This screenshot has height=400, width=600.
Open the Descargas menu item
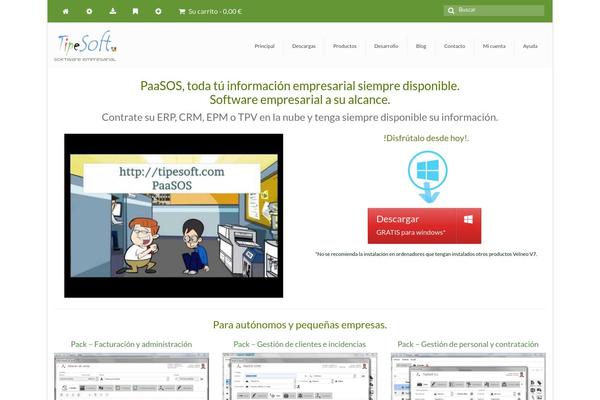click(x=304, y=46)
